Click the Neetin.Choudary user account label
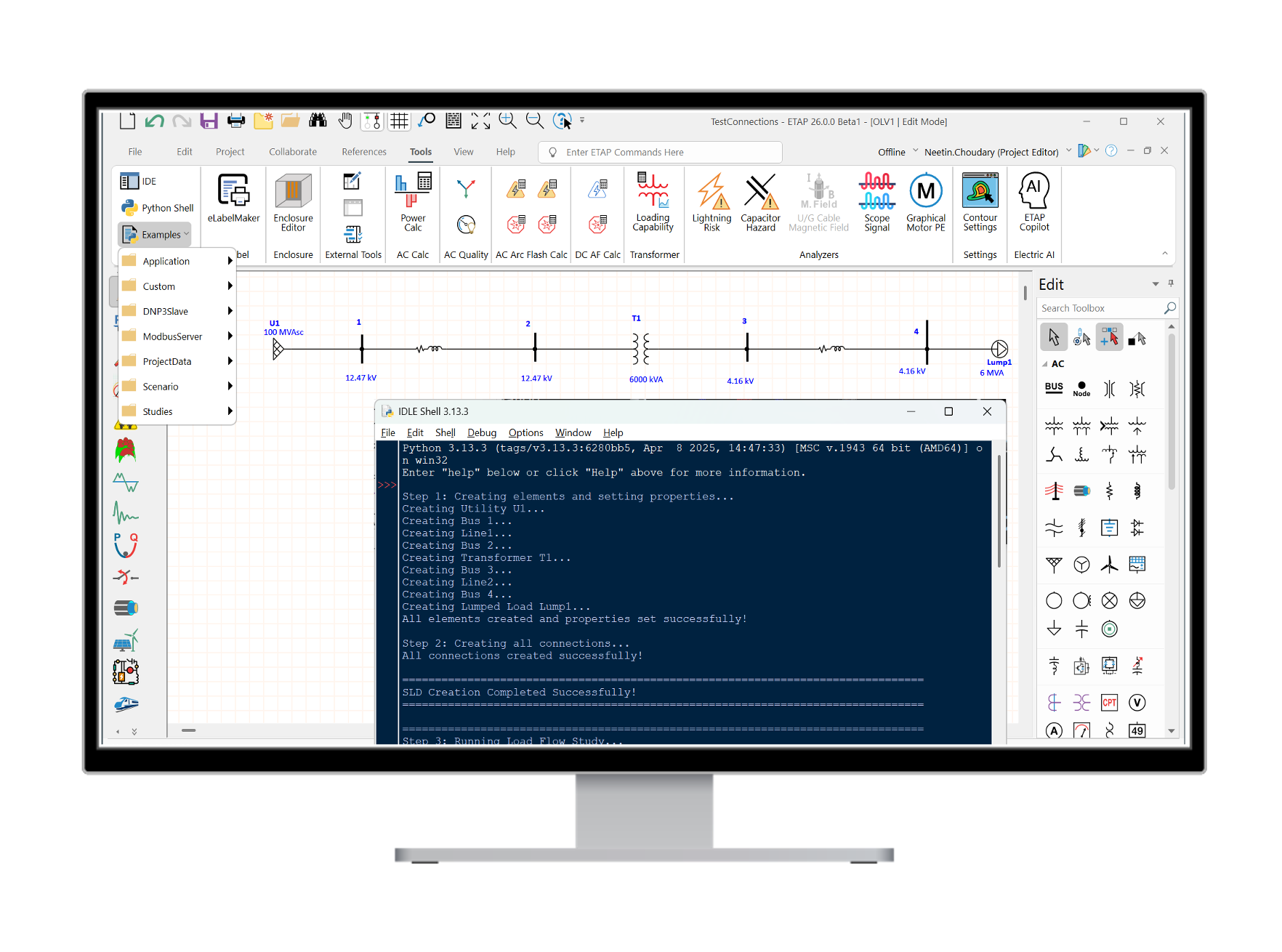The width and height of the screenshot is (1282, 952). 991,152
